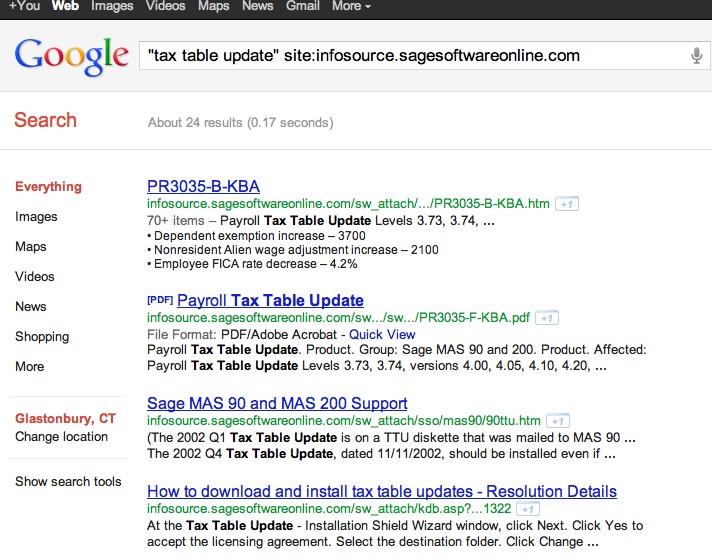Click +1 button beside kdb.asp result
This screenshot has width=712, height=559.
coord(528,509)
